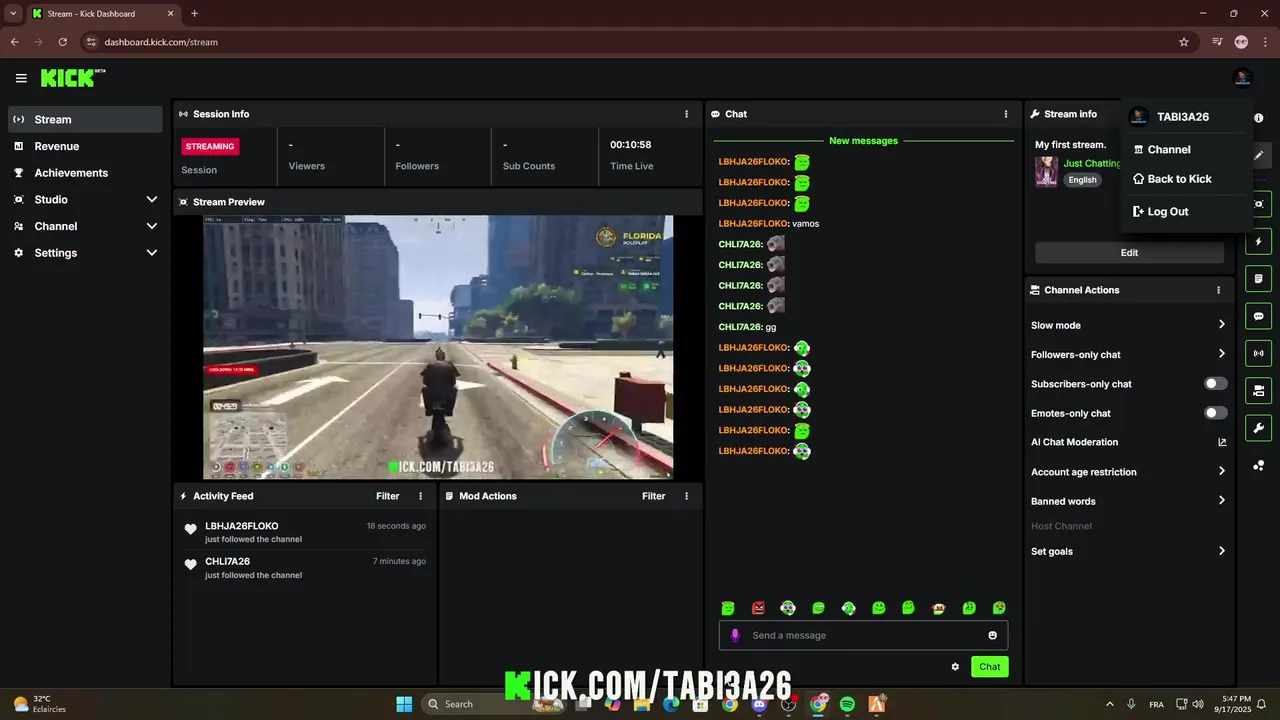Click Filter in the Mod Actions panel
Viewport: 1280px width, 720px height.
click(x=653, y=496)
